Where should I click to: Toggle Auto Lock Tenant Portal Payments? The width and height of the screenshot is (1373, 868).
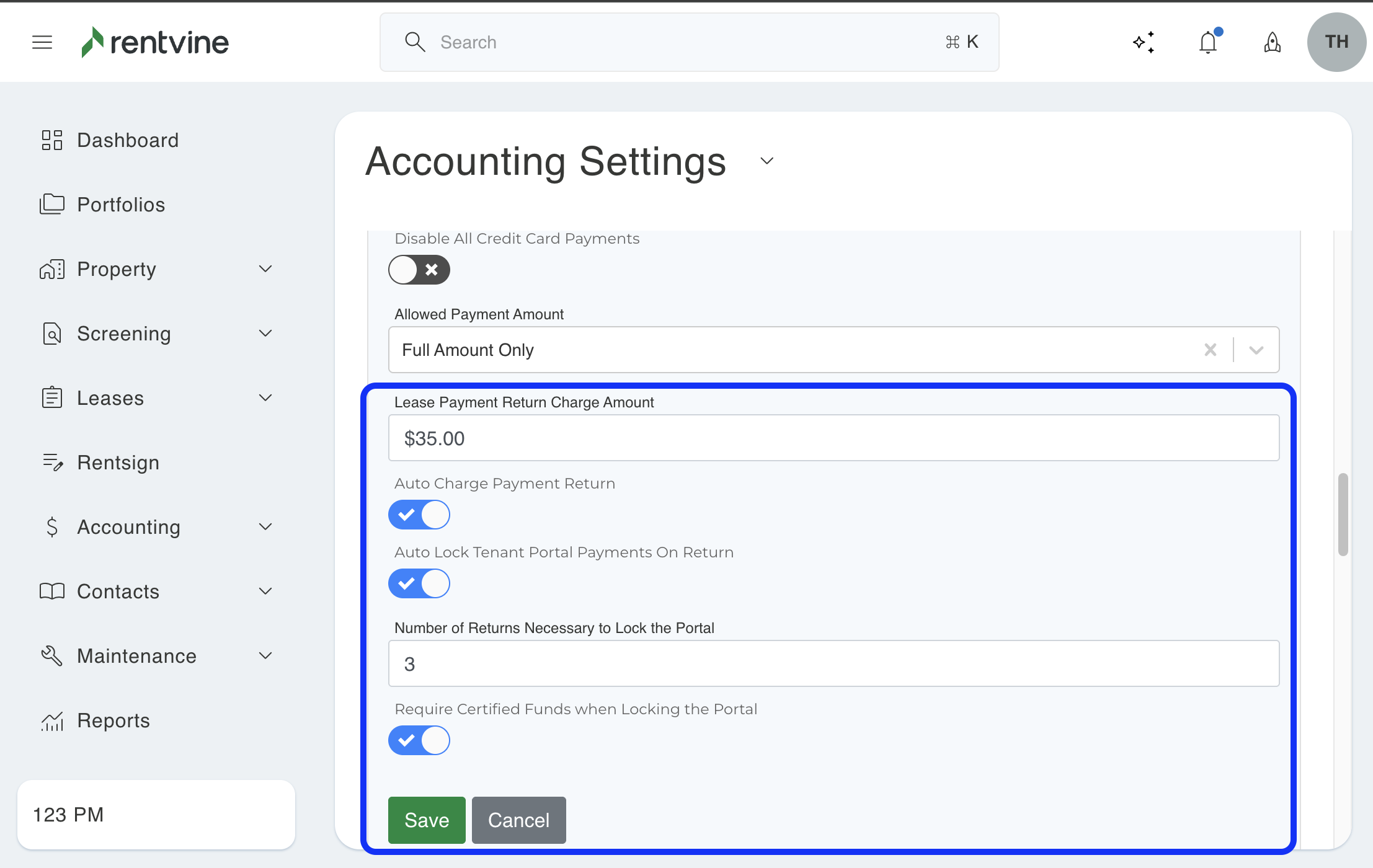coord(419,583)
